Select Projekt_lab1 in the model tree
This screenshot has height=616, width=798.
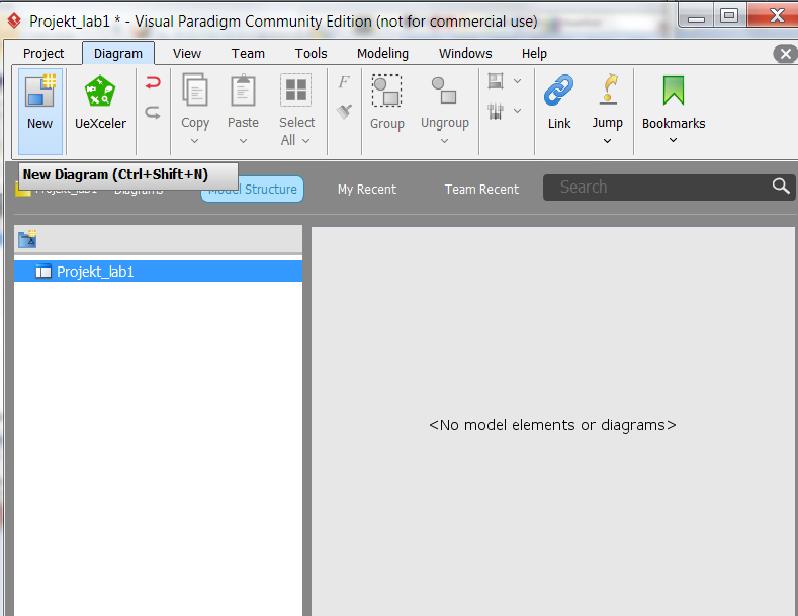click(x=158, y=271)
